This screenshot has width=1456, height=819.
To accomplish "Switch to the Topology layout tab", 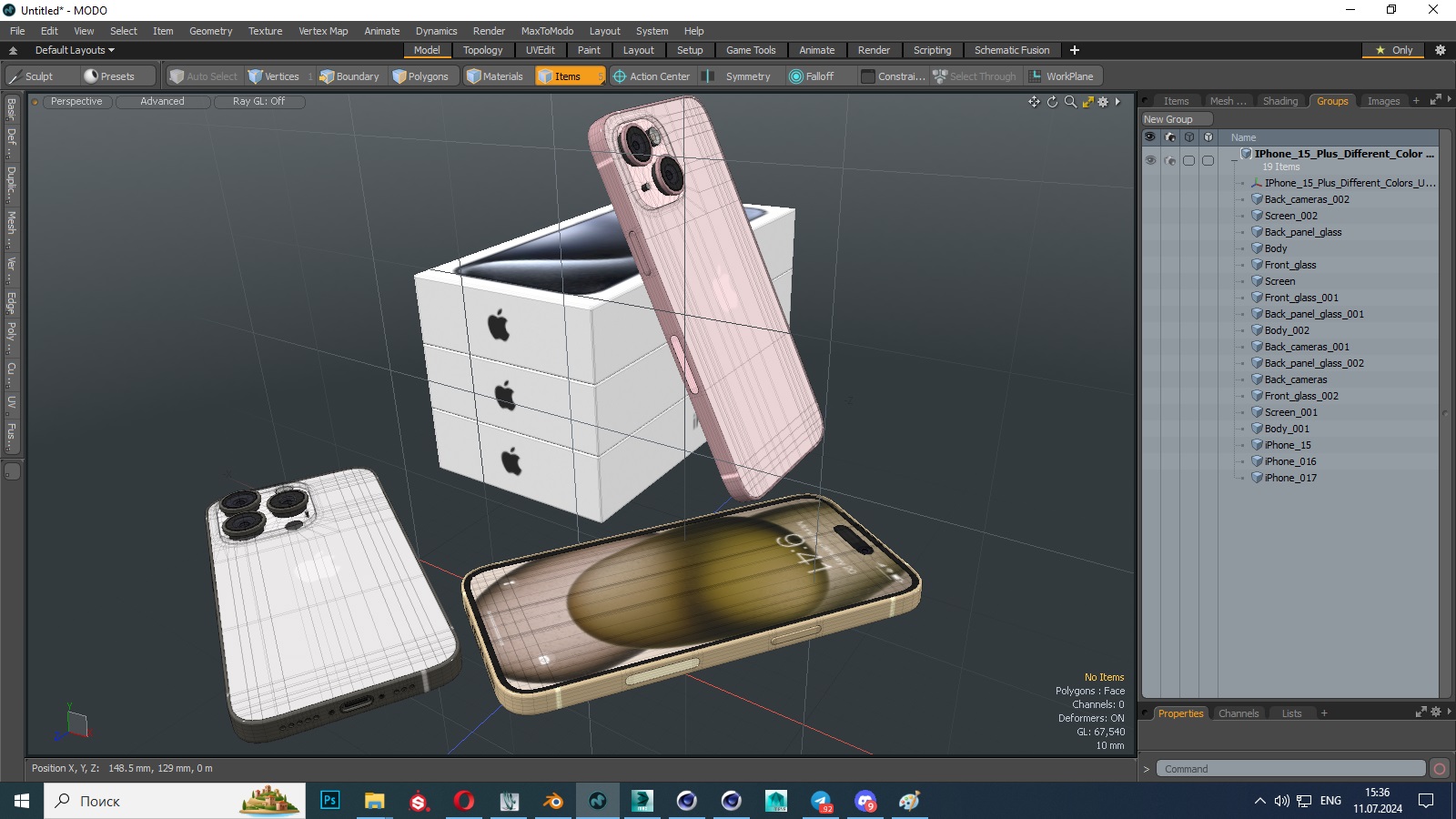I will click(x=482, y=50).
